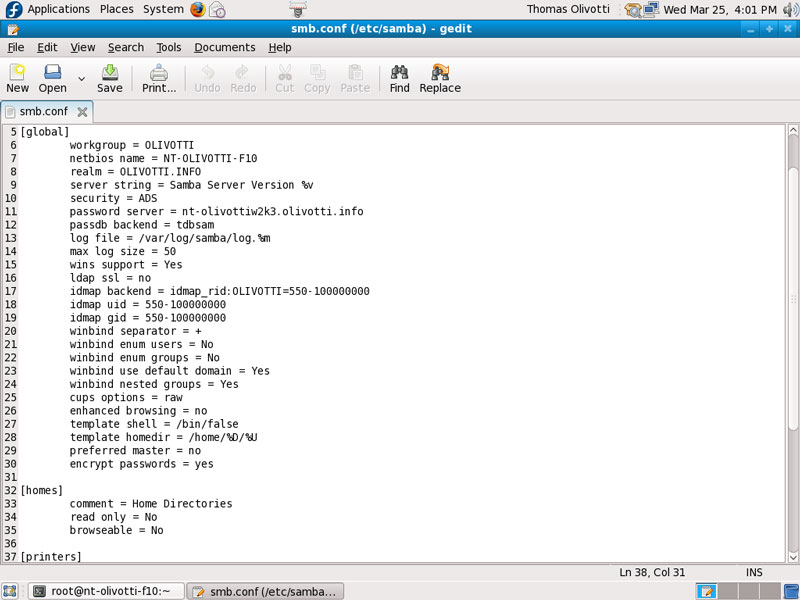Launch Firefox from the top panel
Screen dimensions: 800x600
click(198, 9)
